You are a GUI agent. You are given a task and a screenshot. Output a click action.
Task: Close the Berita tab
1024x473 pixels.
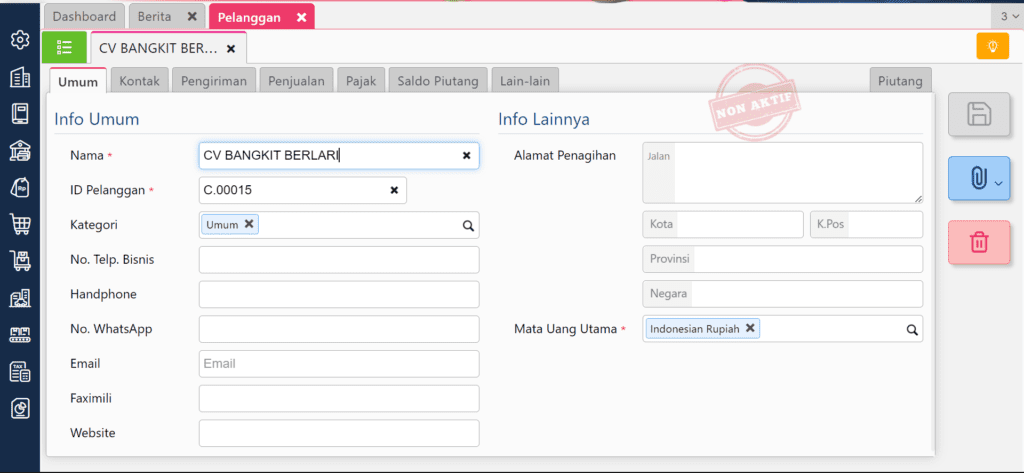pos(191,17)
